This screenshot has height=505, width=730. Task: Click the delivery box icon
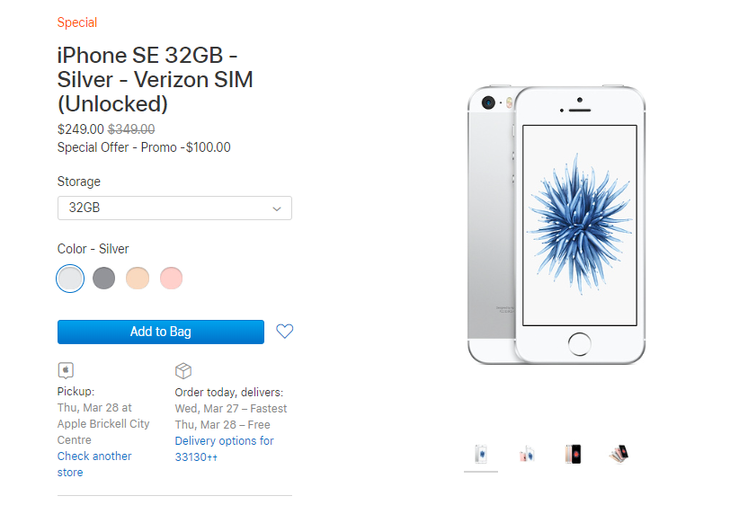click(x=183, y=370)
